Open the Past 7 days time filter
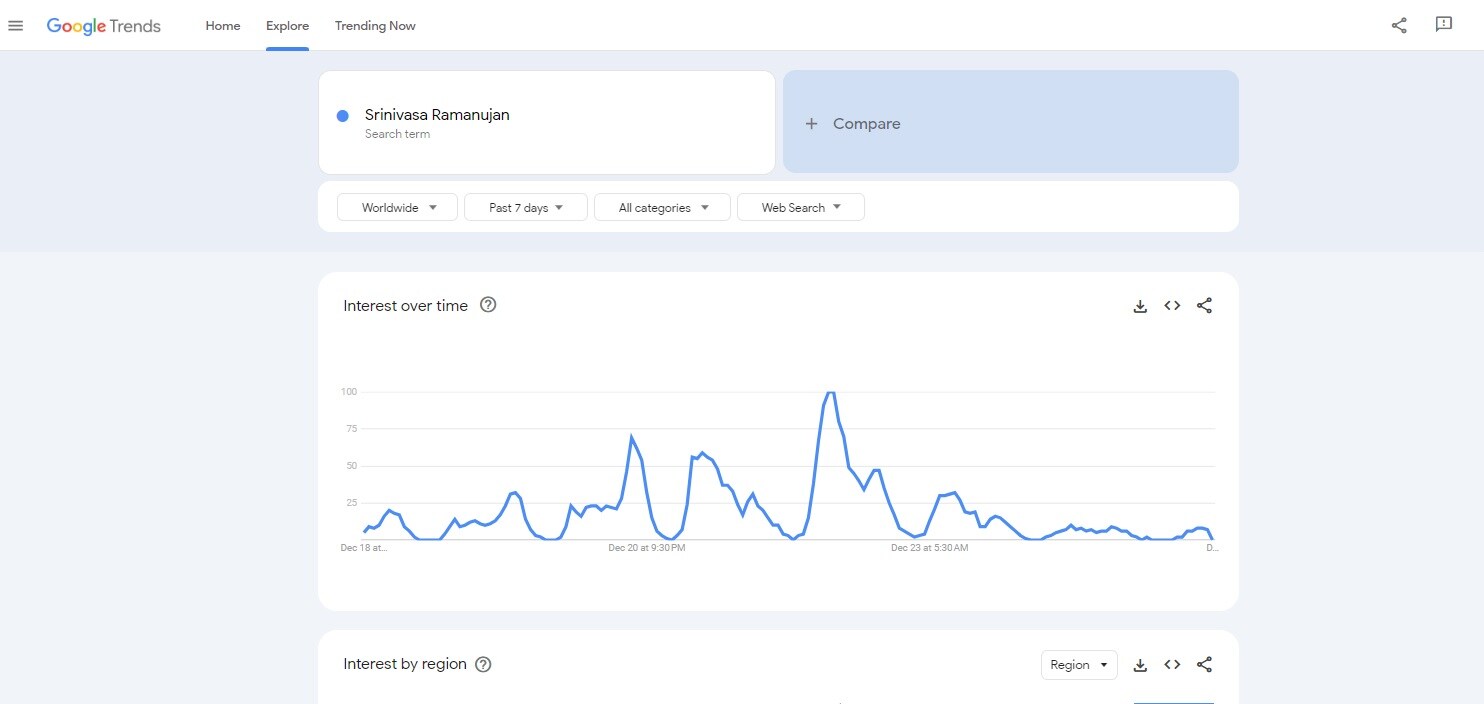1484x704 pixels. [525, 208]
